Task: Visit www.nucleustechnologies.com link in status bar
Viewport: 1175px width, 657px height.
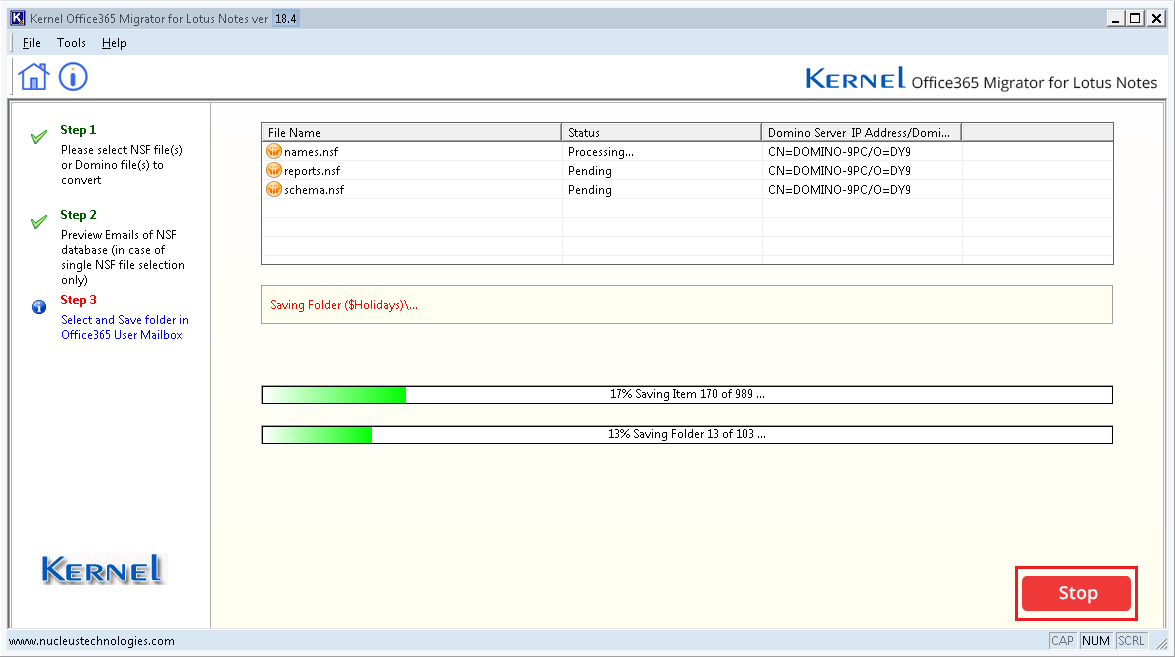Action: click(x=91, y=641)
